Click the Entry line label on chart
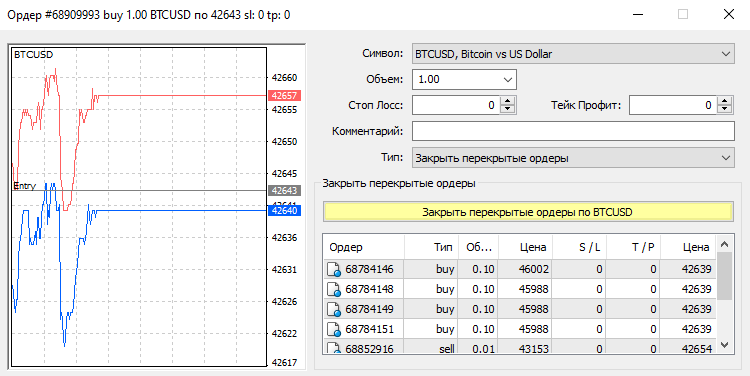Screen dimensions: 750x376 tap(24, 186)
